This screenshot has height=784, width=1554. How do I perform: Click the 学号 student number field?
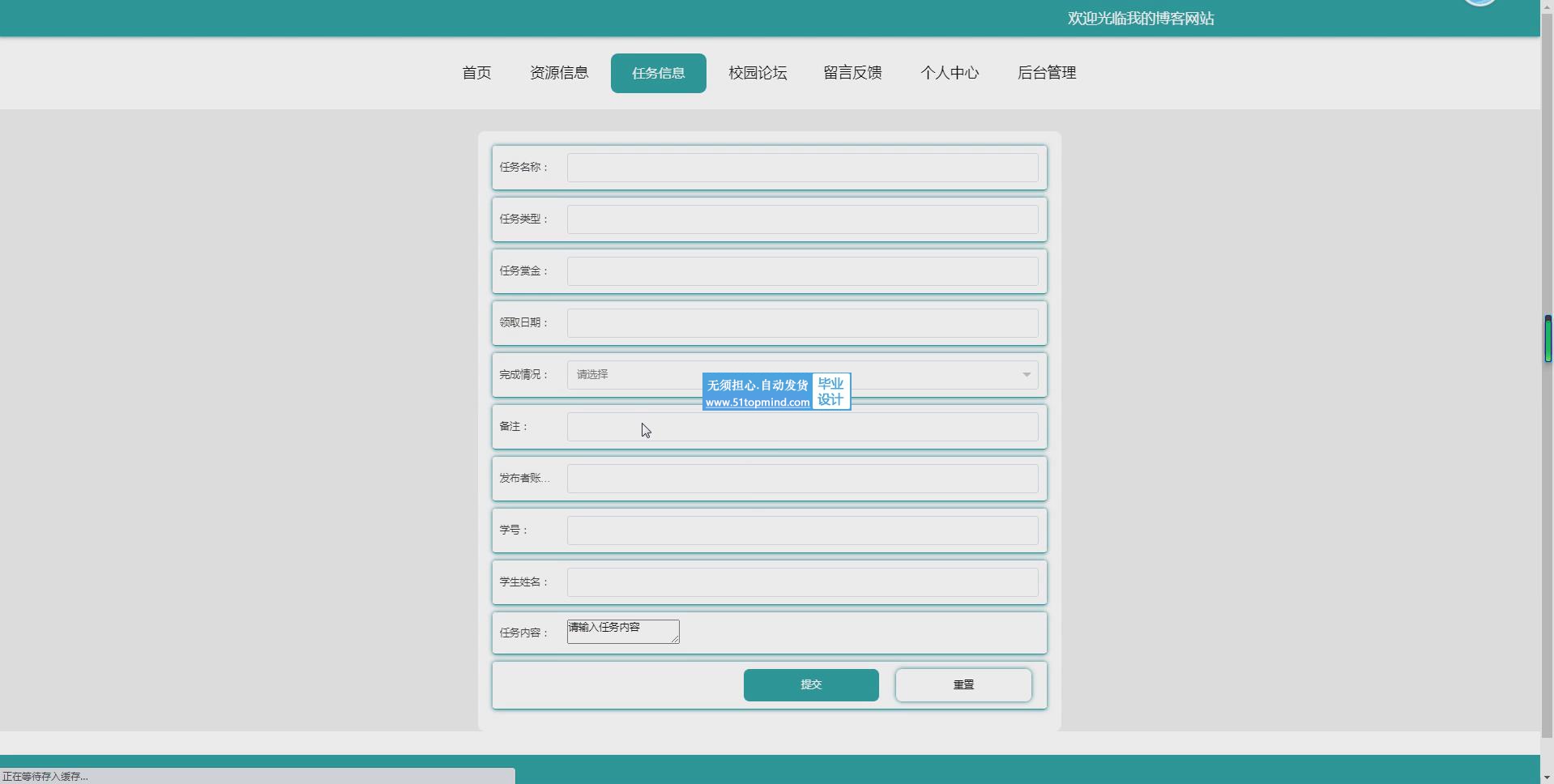click(x=802, y=530)
